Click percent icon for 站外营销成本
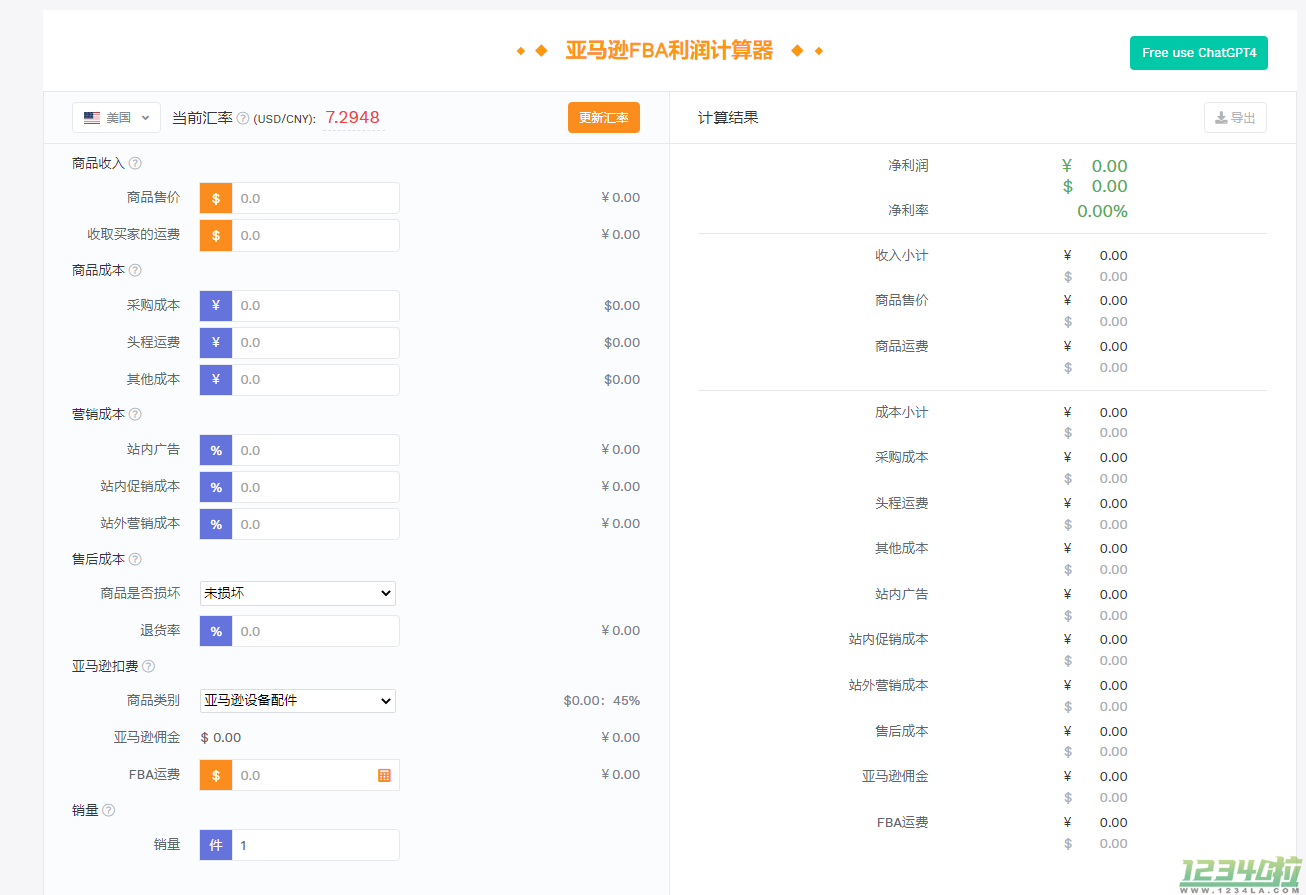 coord(216,524)
